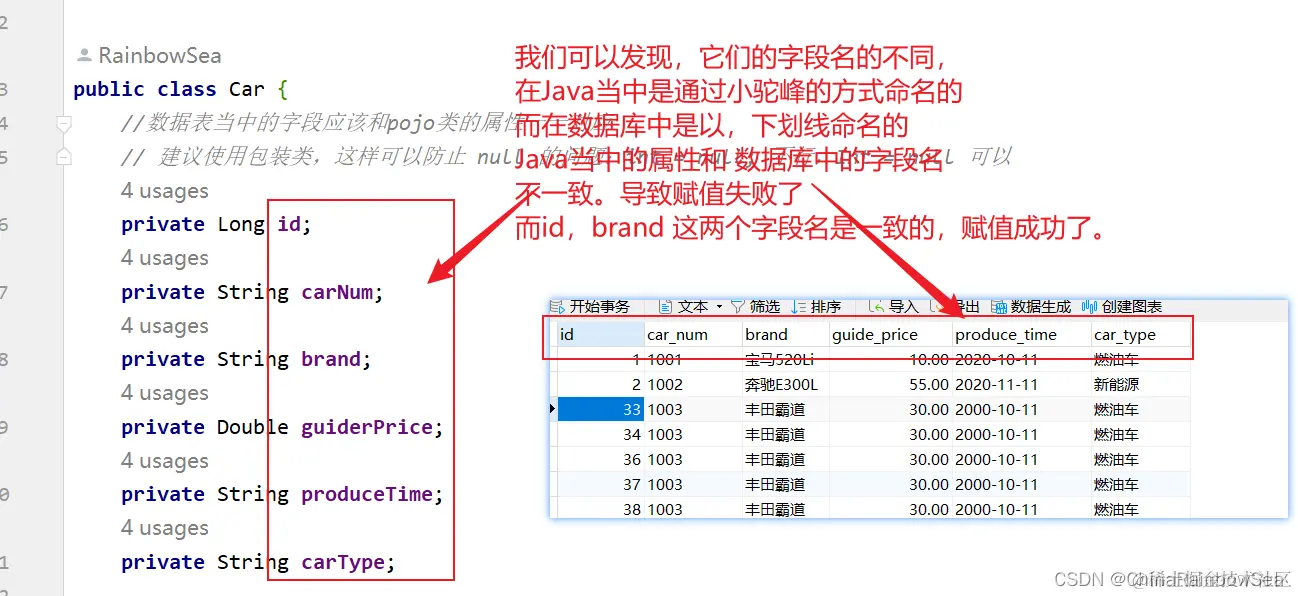Click the id field name in the code

coord(288,224)
